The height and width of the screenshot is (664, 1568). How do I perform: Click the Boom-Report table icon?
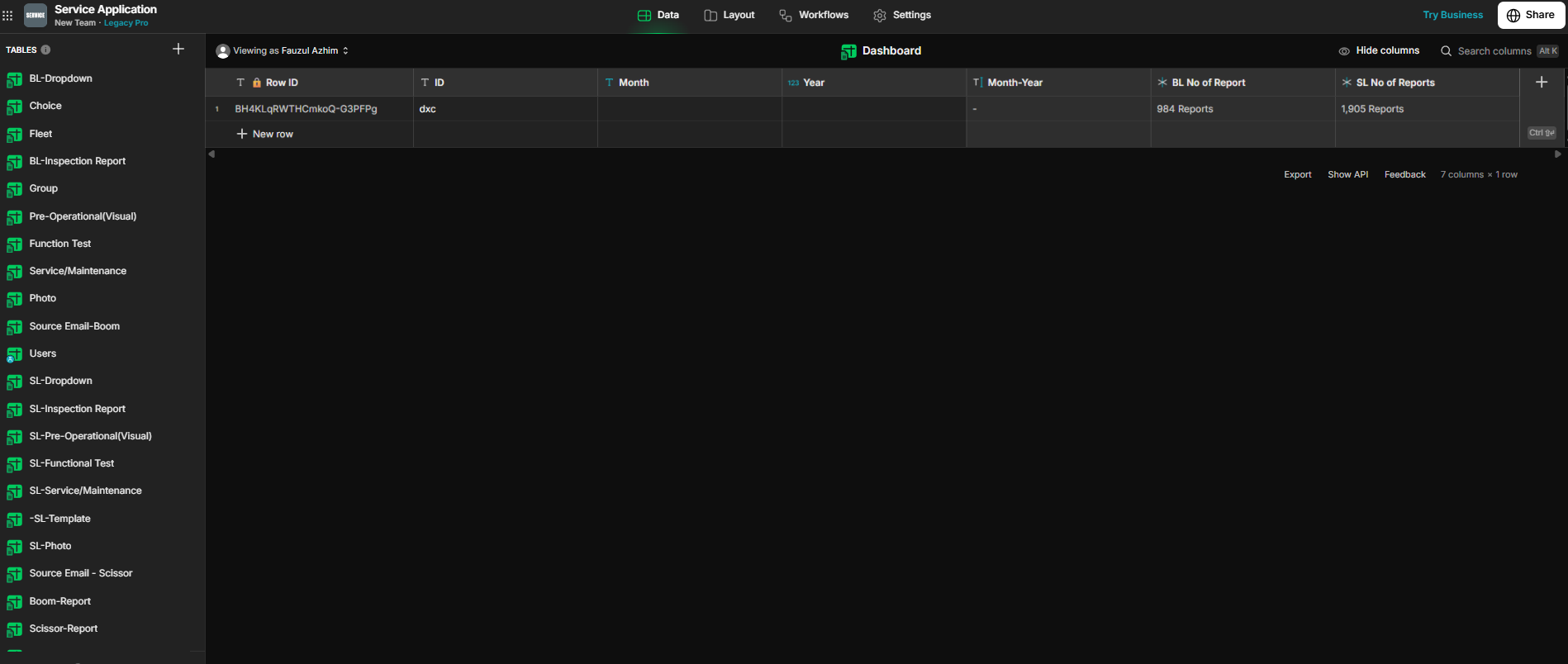point(14,602)
